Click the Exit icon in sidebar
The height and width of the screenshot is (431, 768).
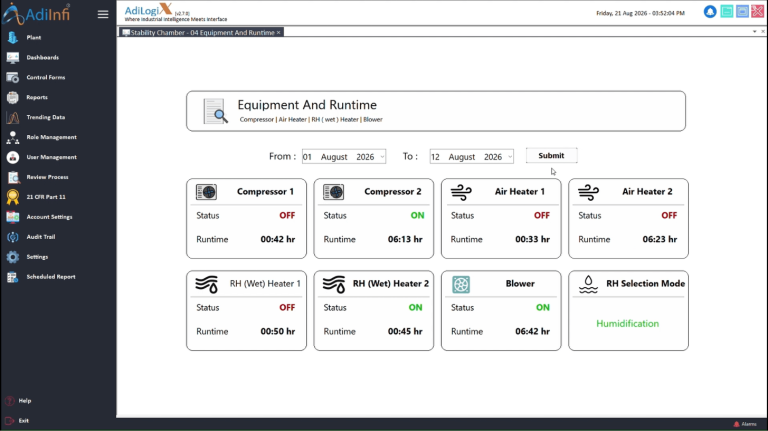9,421
